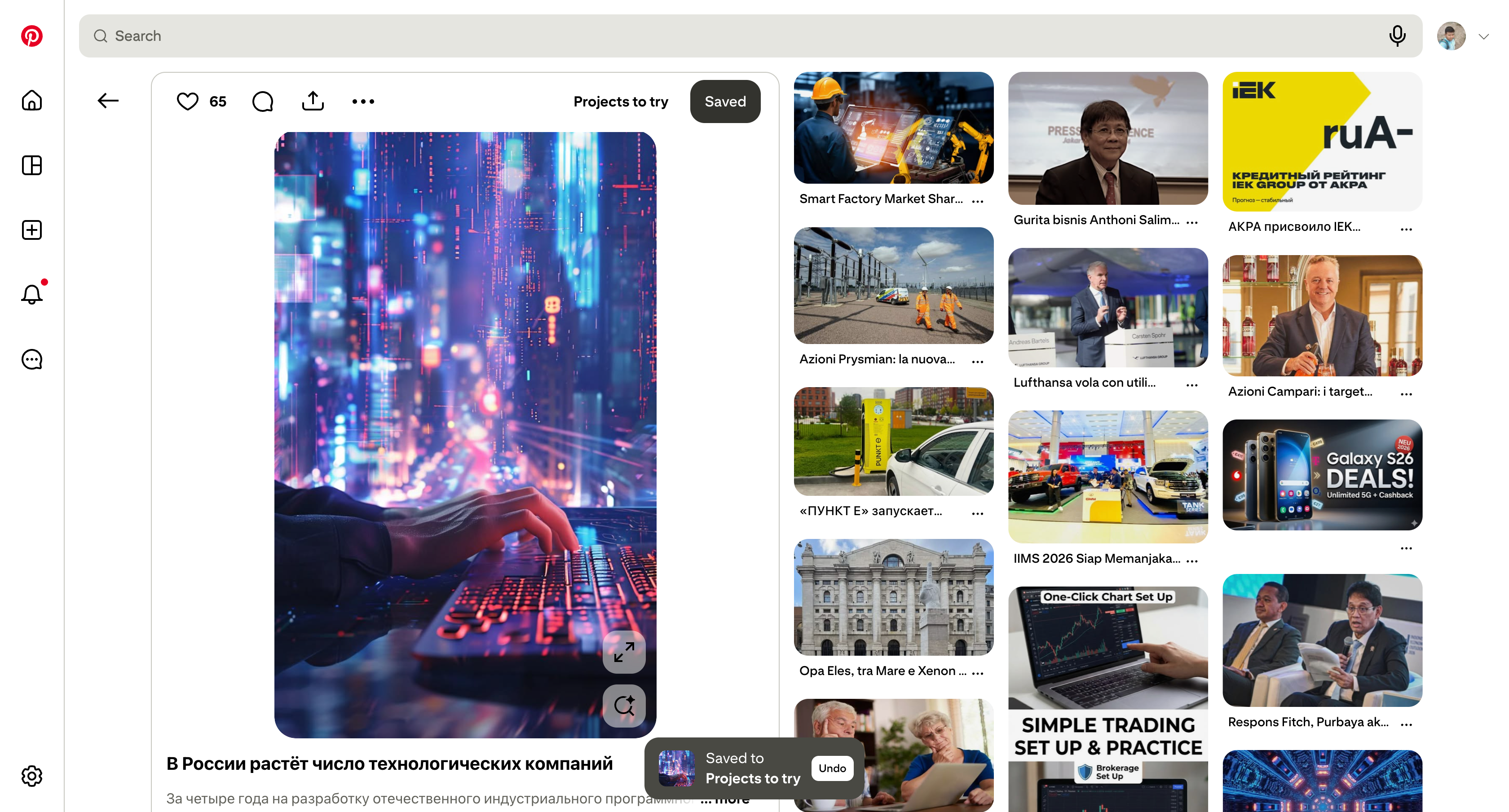The height and width of the screenshot is (812, 1509).
Task: Open options for АКРА присвоило IEK pin
Action: 1407,229
